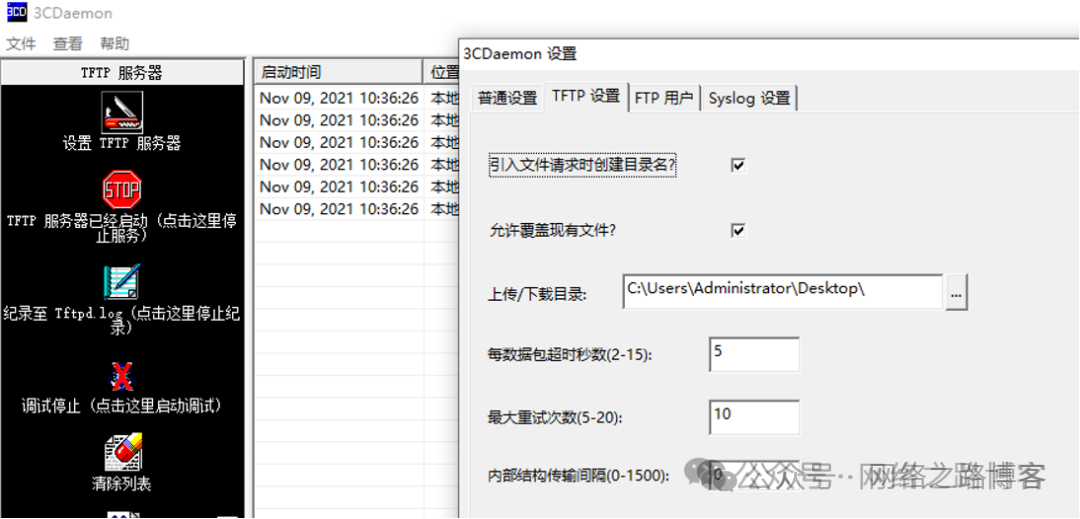1080x519 pixels.
Task: Click the 清除列表 eraser icon
Action: 122,452
